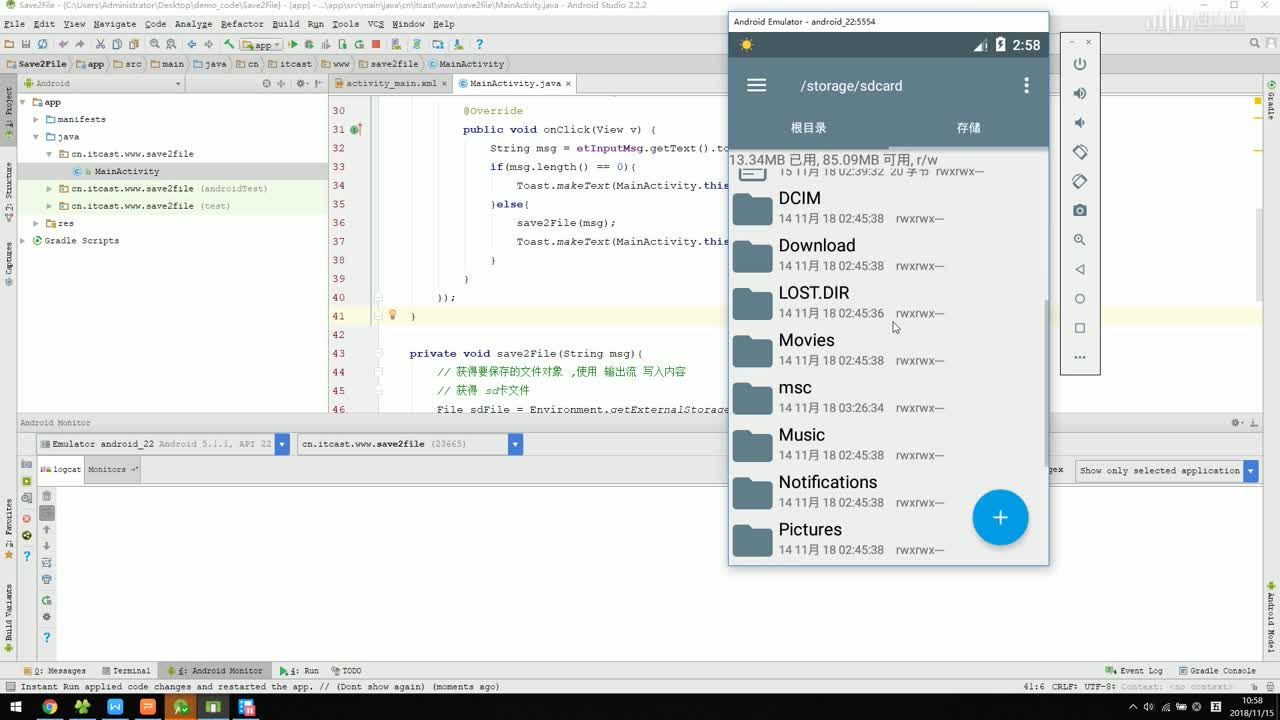Image resolution: width=1280 pixels, height=720 pixels.
Task: Open the Messages tool window
Action: 54,671
